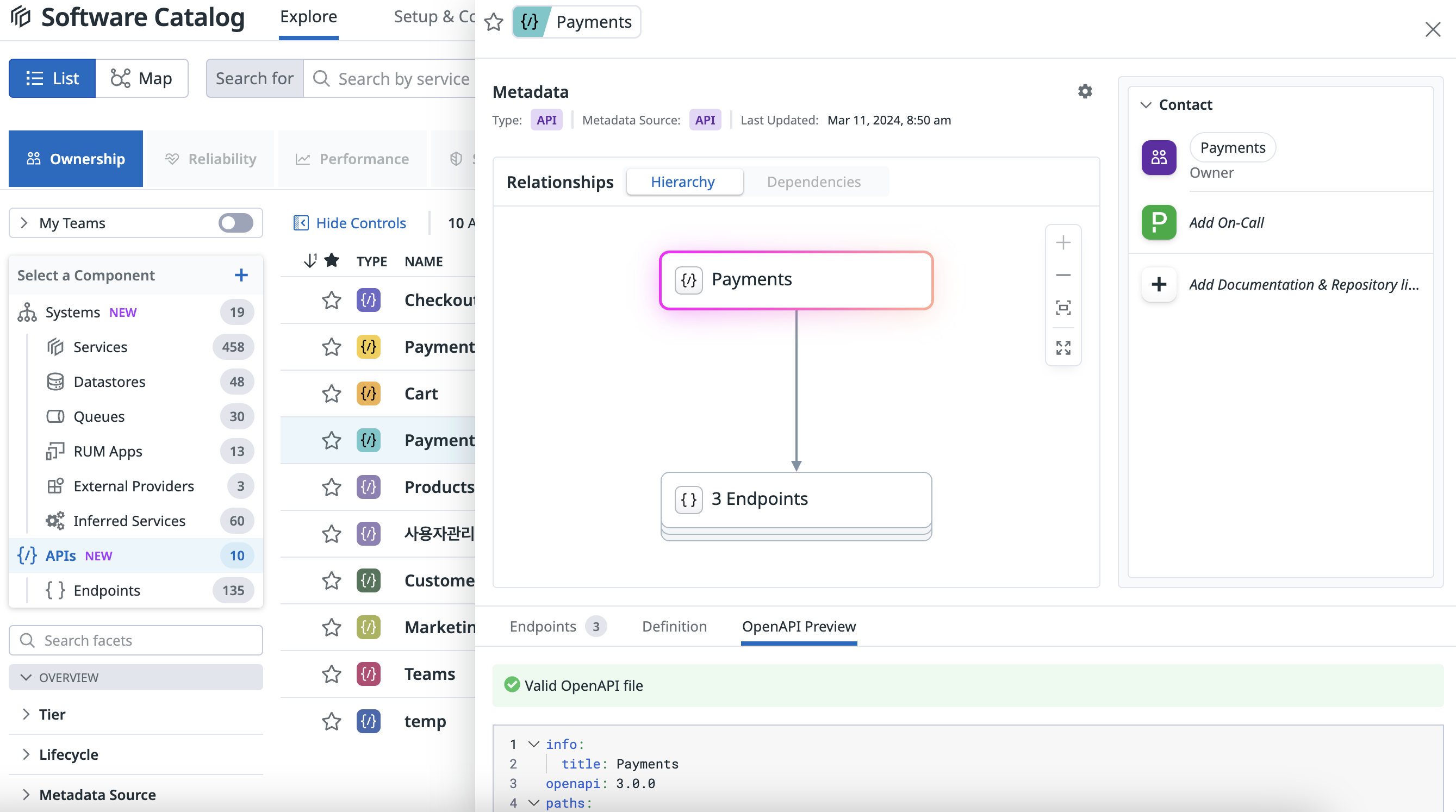Image resolution: width=1456 pixels, height=812 pixels.
Task: Expand the Metadata Source facet
Action: (x=26, y=795)
